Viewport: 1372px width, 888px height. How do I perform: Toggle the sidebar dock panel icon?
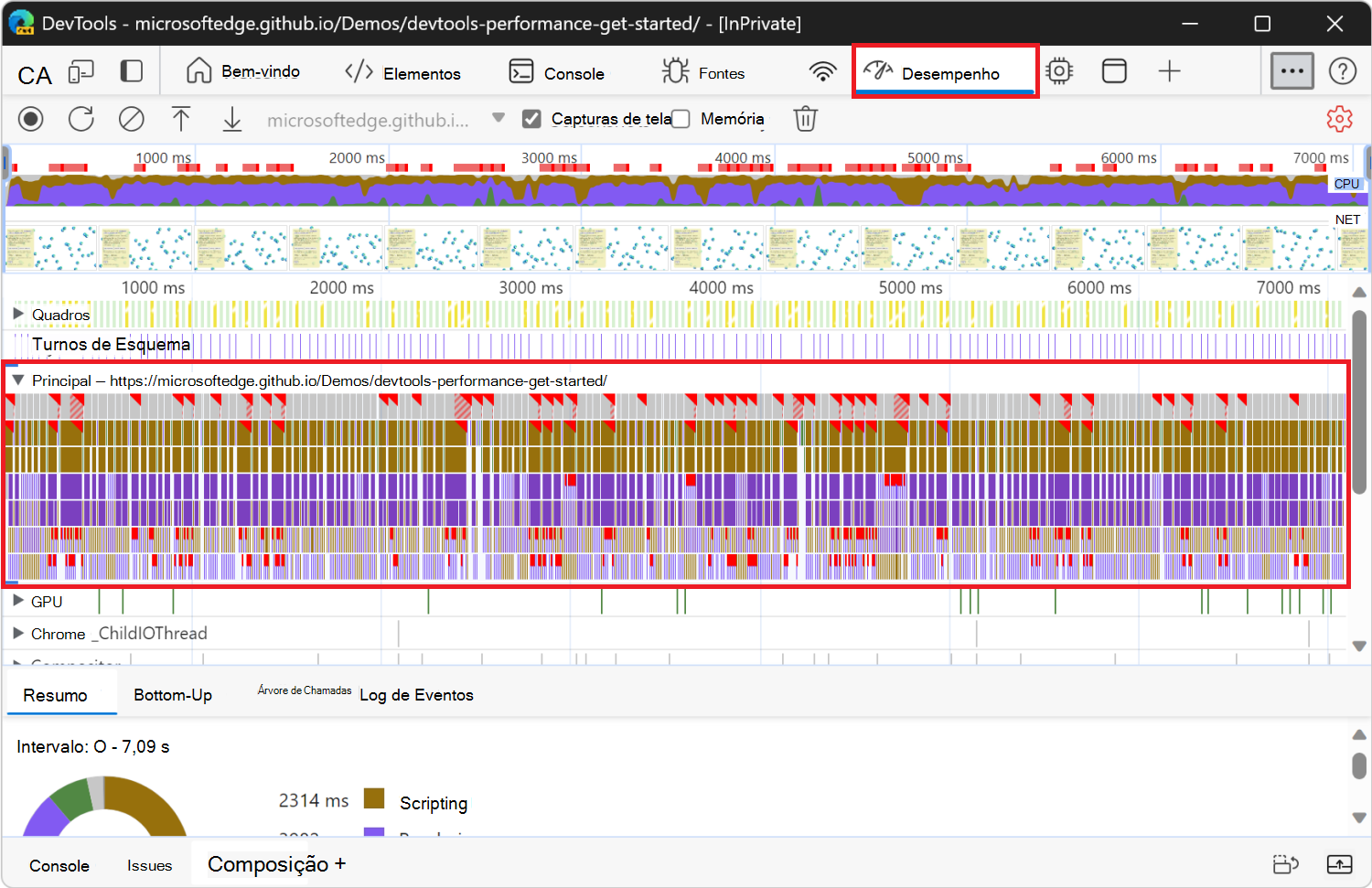pyautogui.click(x=132, y=72)
